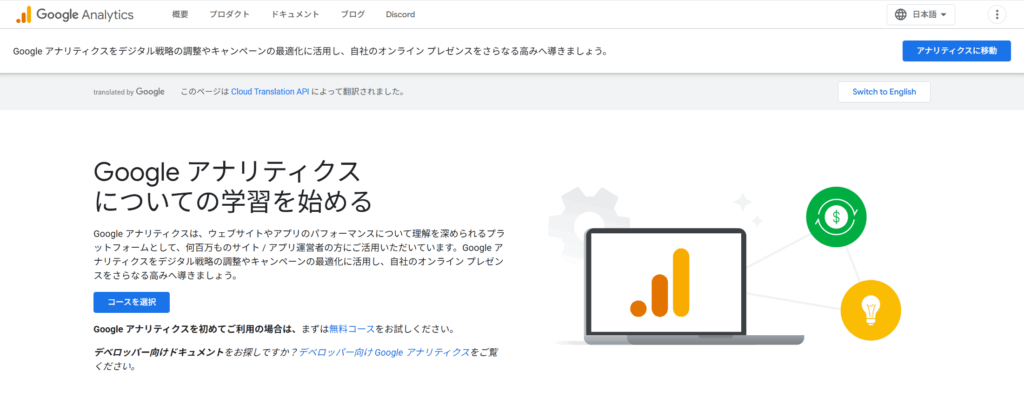Open the Cloud Translation API link

pos(270,92)
